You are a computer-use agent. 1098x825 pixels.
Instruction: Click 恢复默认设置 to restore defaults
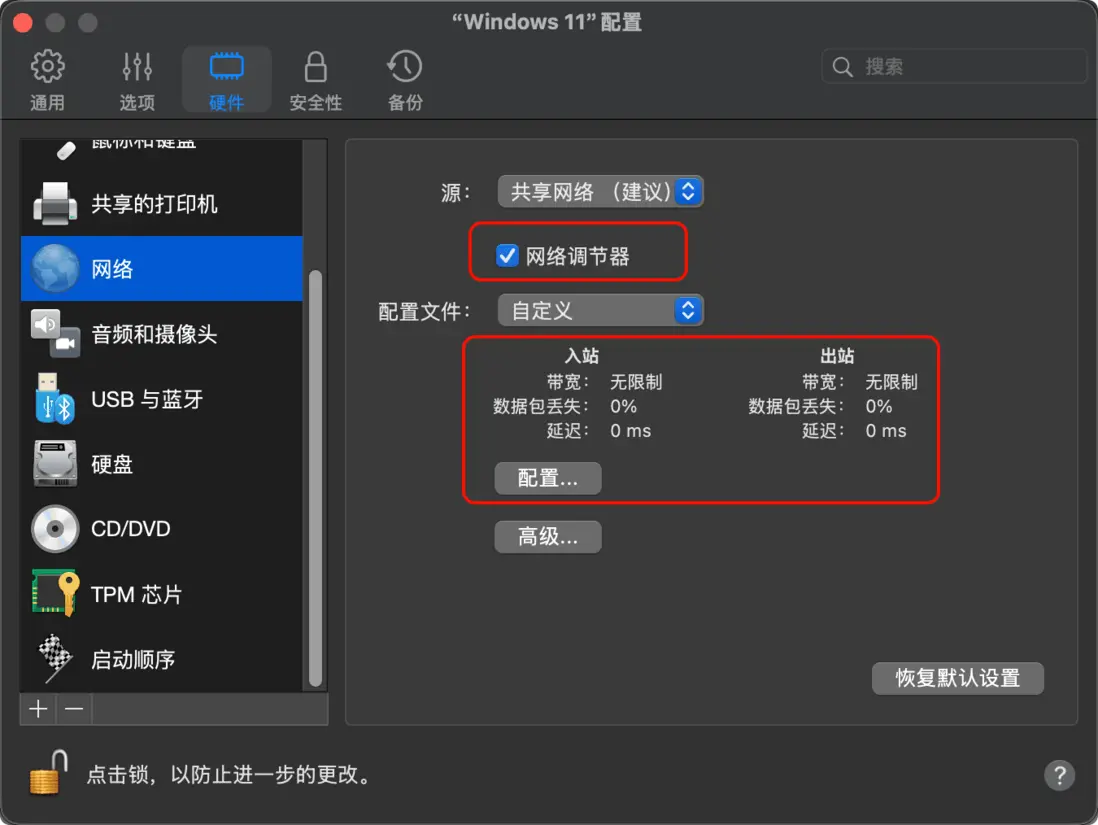pyautogui.click(x=956, y=678)
